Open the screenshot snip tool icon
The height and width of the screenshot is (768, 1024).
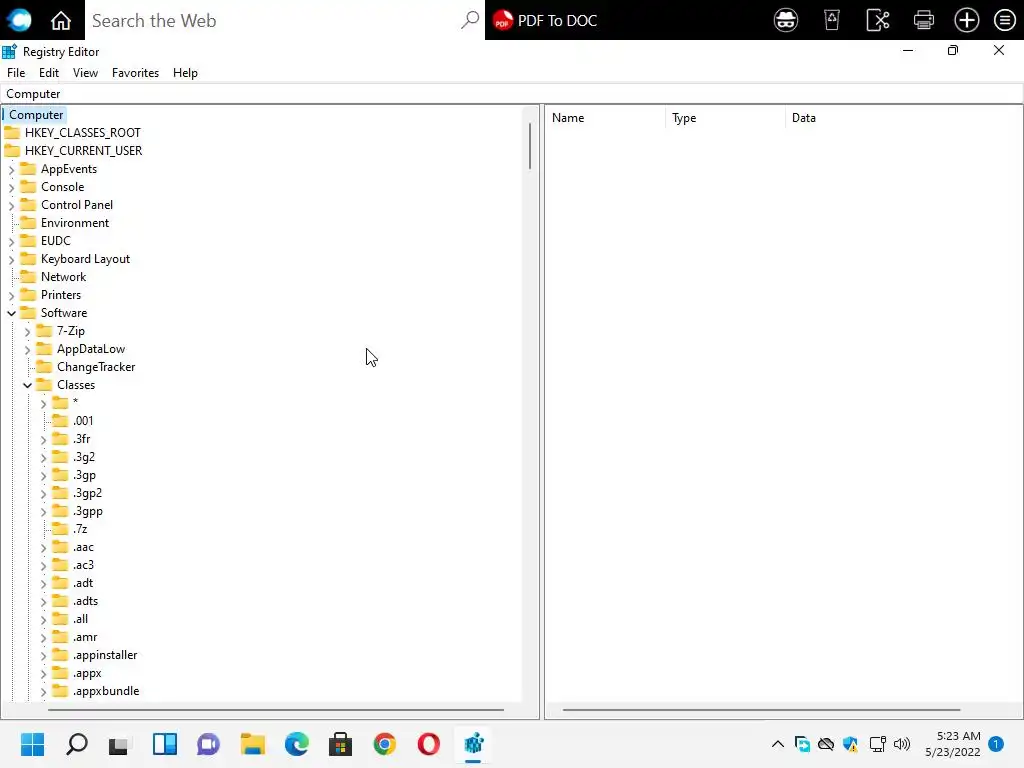point(878,20)
